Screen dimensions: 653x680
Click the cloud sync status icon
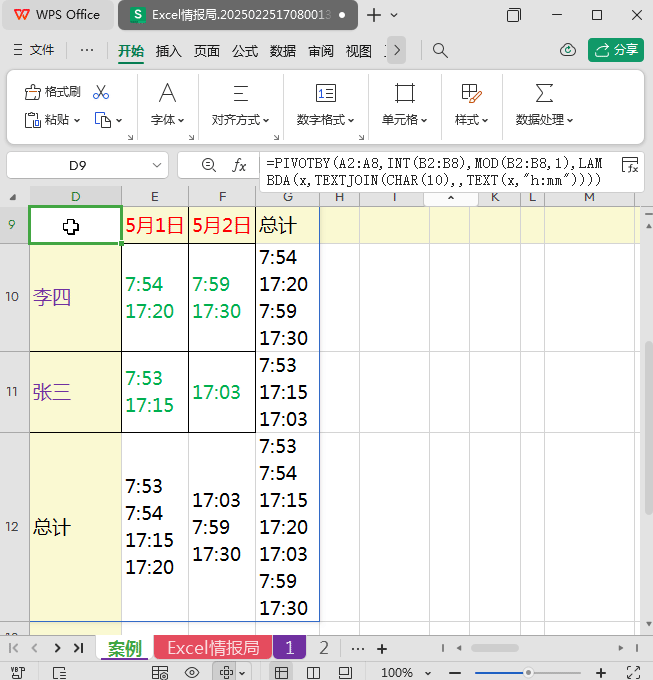click(568, 50)
